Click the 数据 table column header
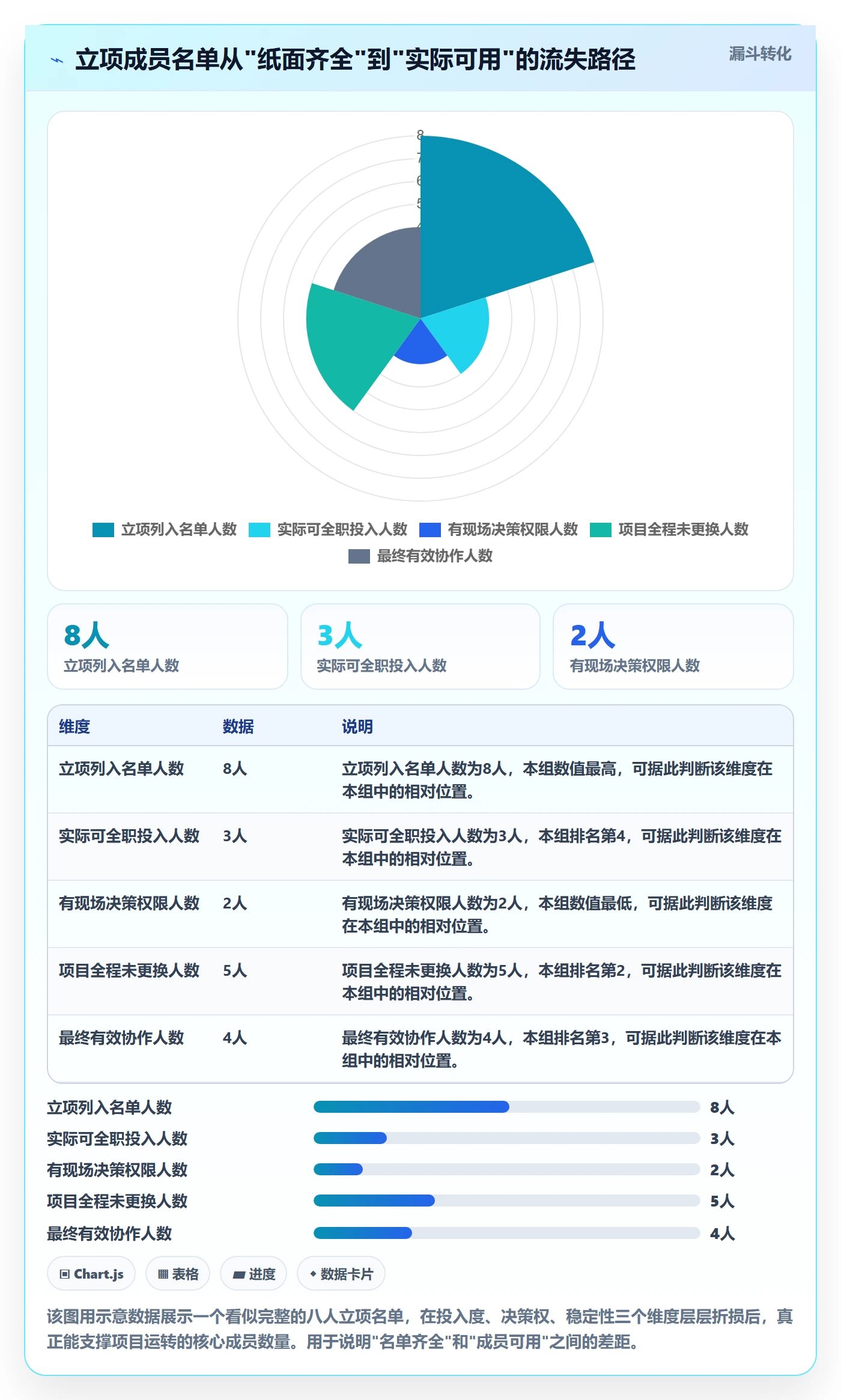This screenshot has height=1400, width=841. pos(238,726)
